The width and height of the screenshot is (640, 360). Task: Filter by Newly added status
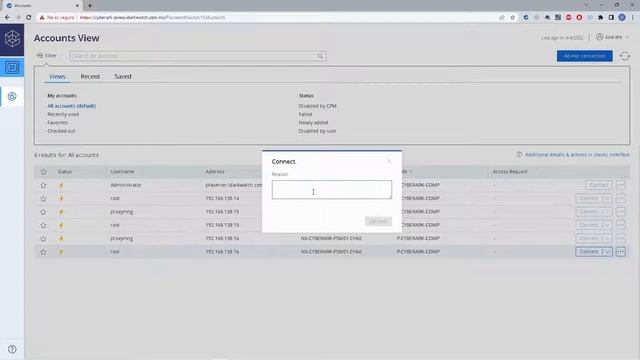coord(313,123)
